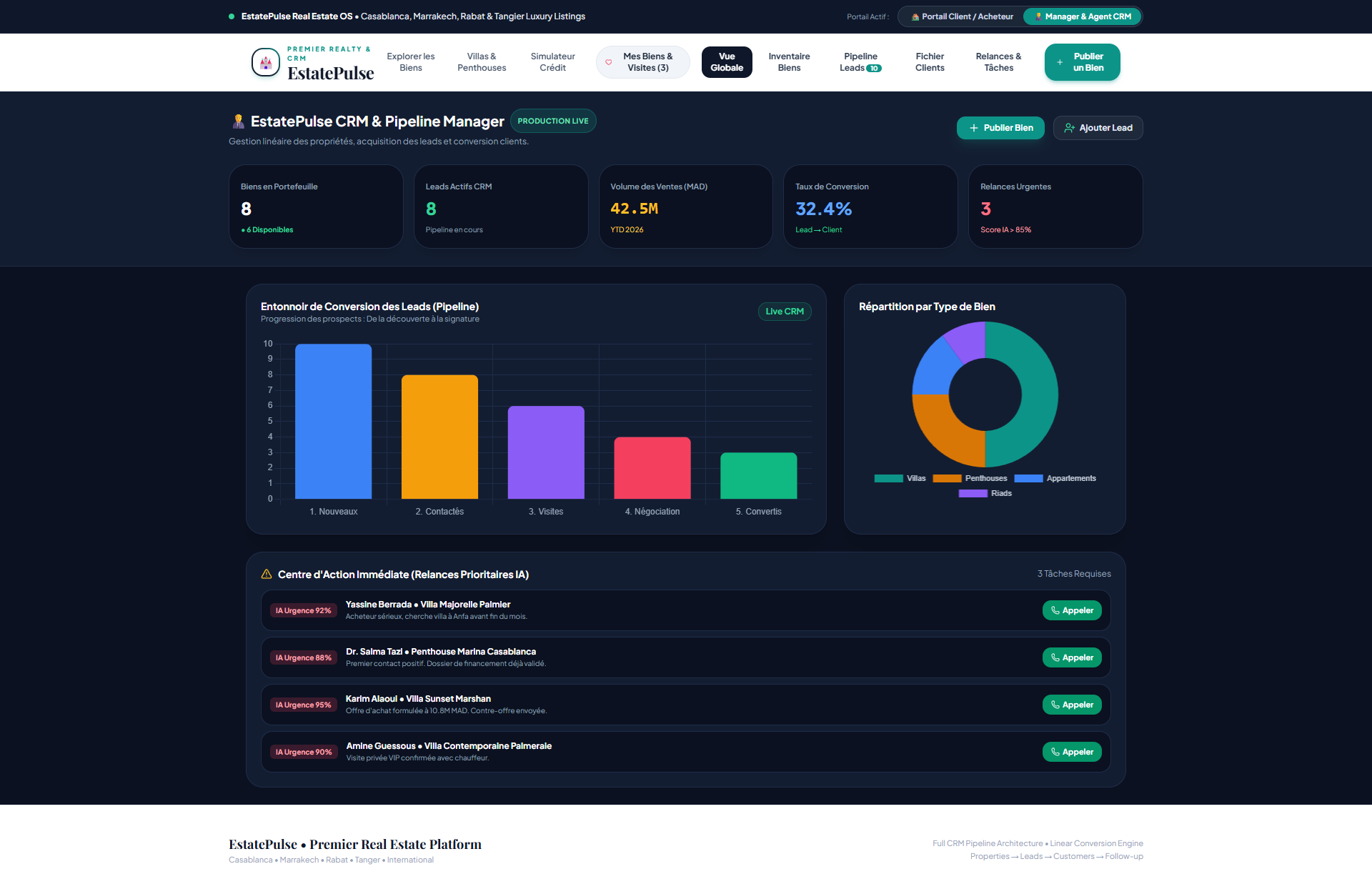
Task: Click the IA Urgence 90% tag
Action: tap(304, 752)
